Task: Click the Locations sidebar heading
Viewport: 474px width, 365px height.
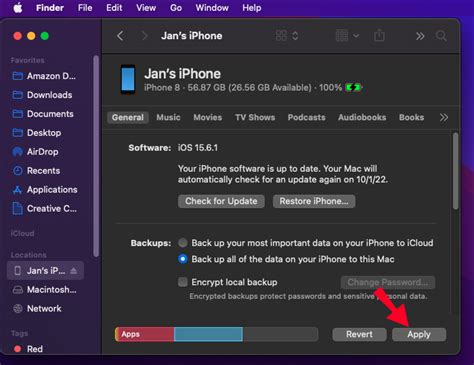Action: (x=29, y=255)
